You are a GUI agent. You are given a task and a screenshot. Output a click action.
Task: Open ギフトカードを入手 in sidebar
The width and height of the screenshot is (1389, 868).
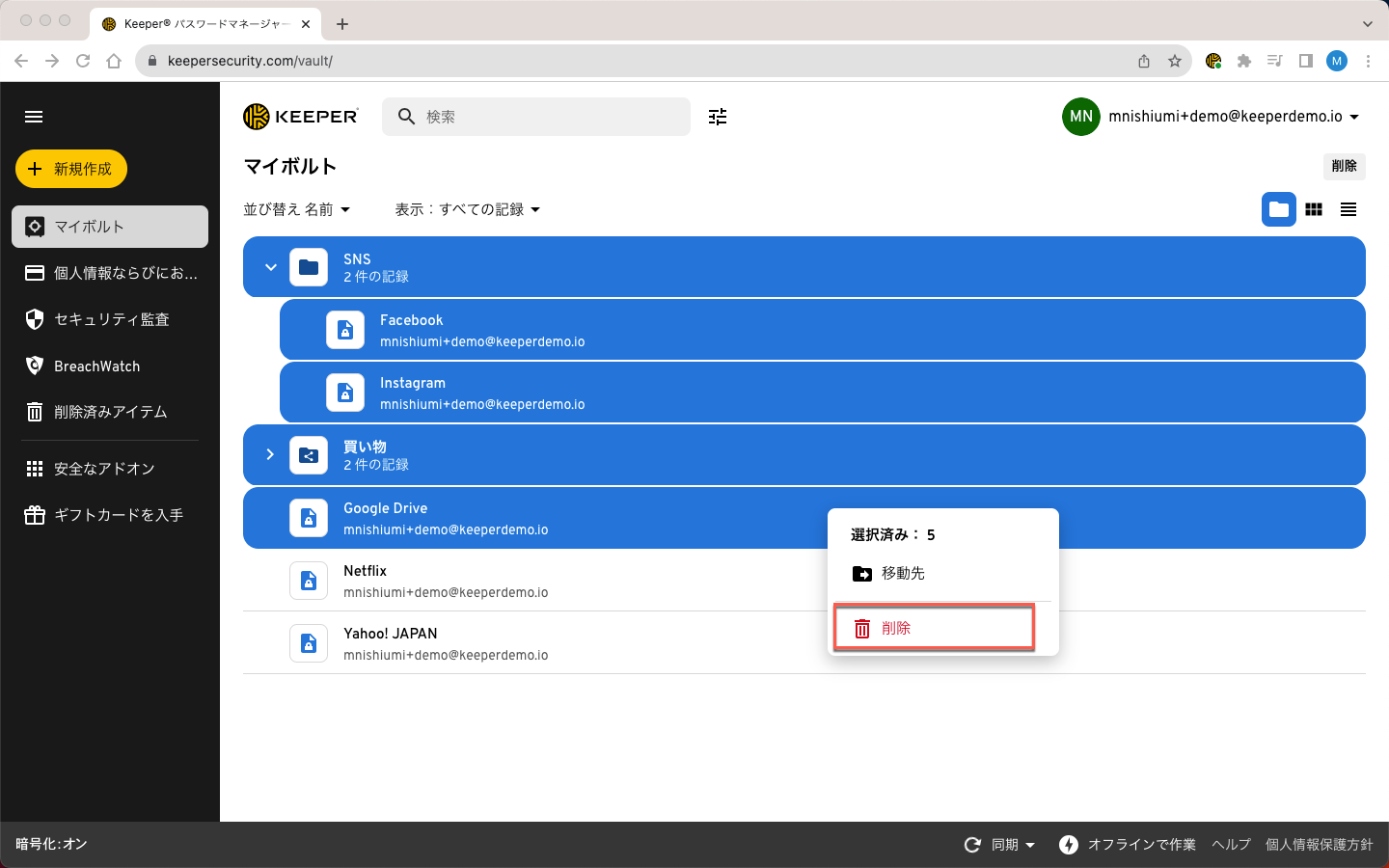point(118,515)
